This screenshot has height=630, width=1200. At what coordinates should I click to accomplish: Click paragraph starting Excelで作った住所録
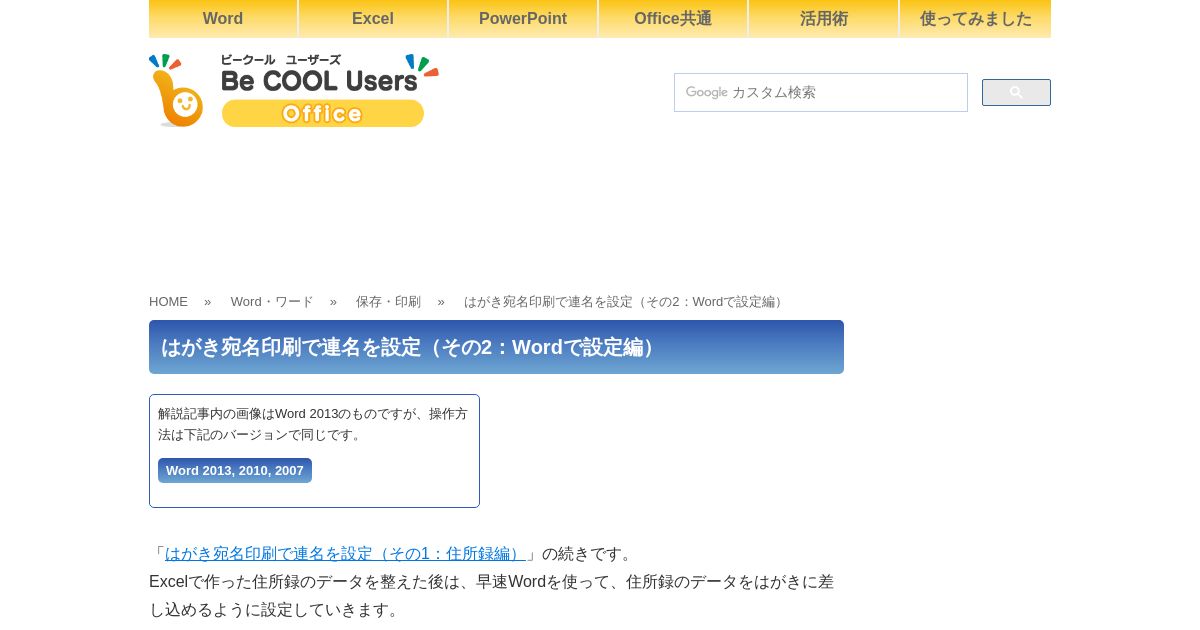(491, 596)
